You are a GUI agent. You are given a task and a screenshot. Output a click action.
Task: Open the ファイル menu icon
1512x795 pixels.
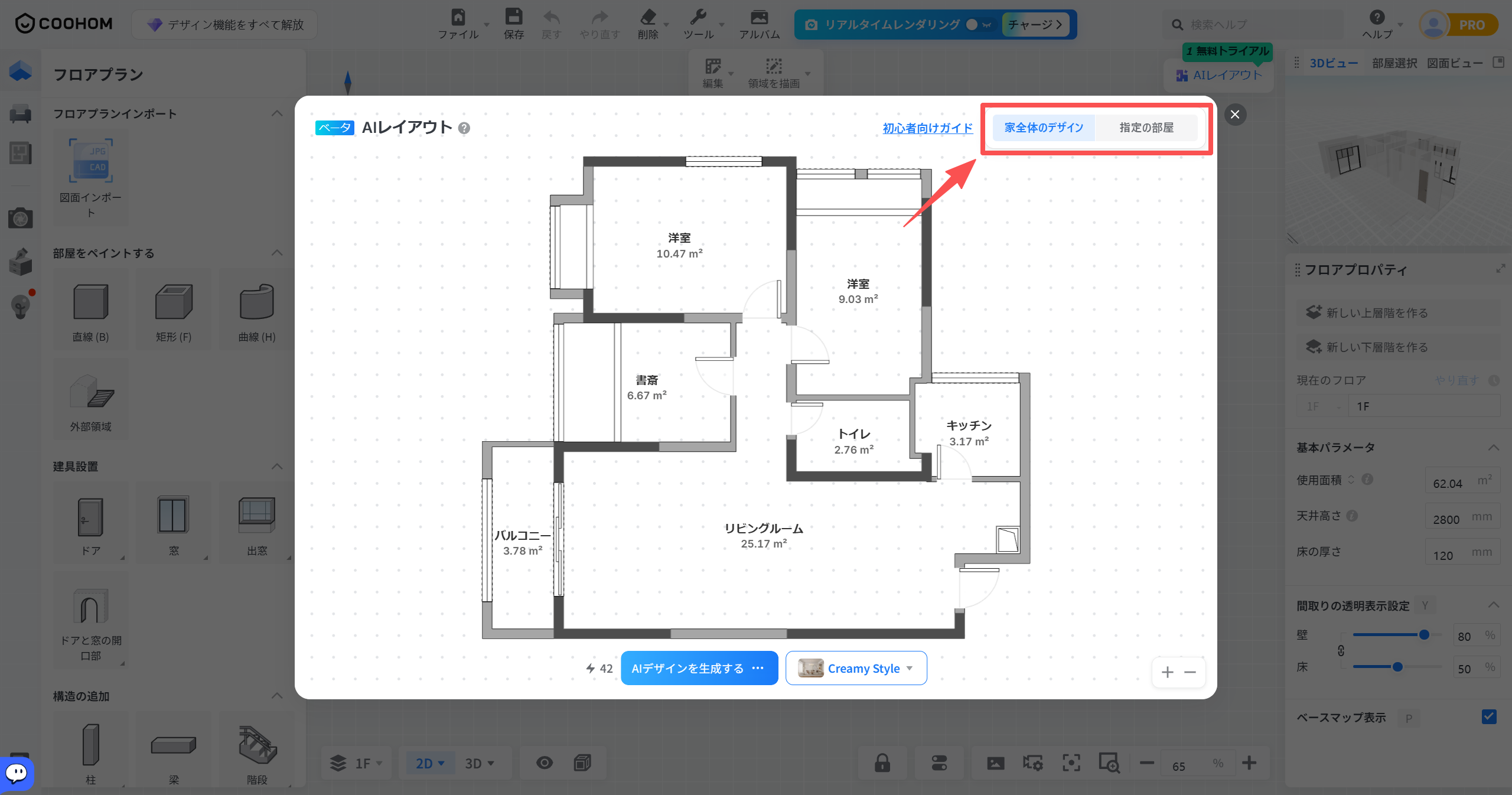[x=458, y=17]
